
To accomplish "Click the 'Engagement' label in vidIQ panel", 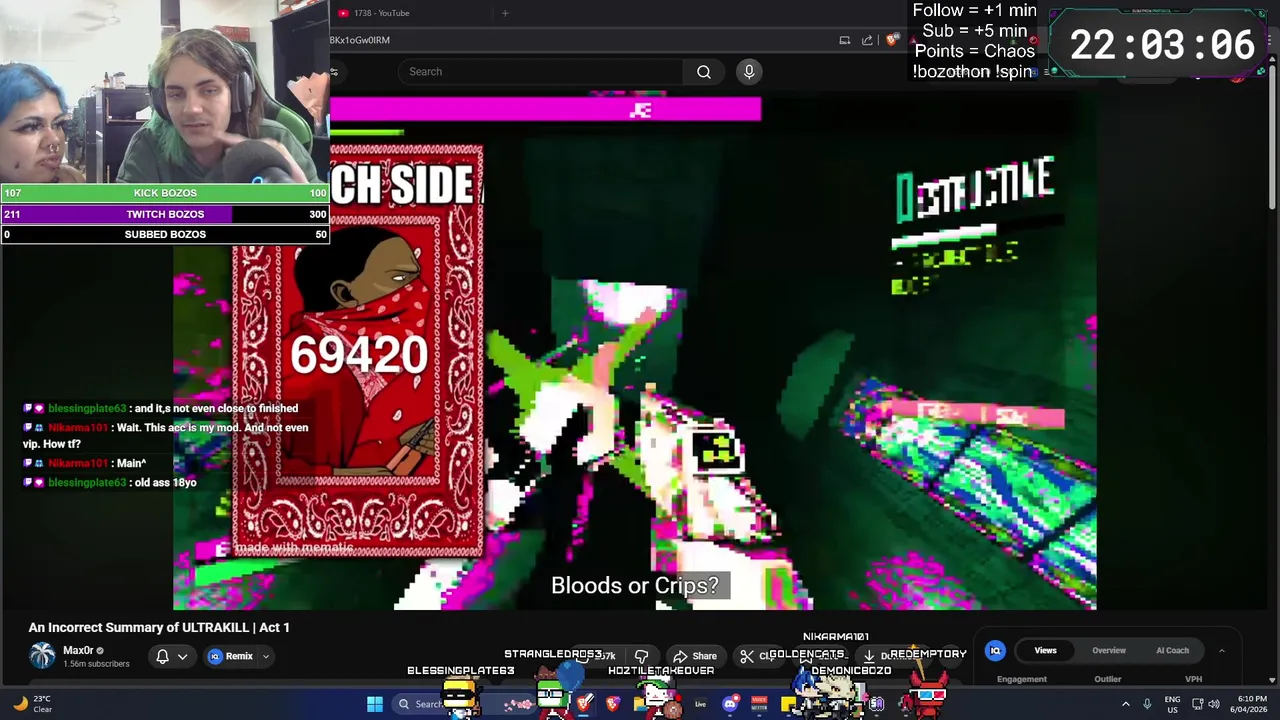I will click(x=1022, y=679).
